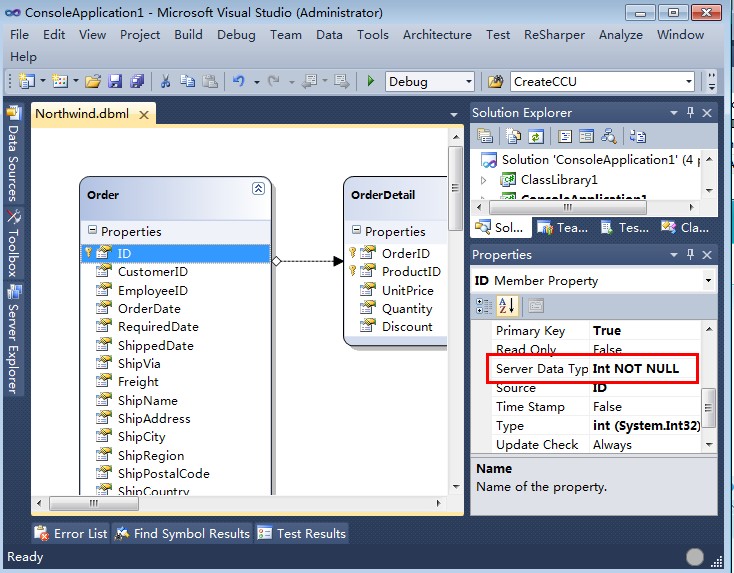Viewport: 734px width, 573px height.
Task: Click the Cut scissors icon
Action: pyautogui.click(x=165, y=81)
